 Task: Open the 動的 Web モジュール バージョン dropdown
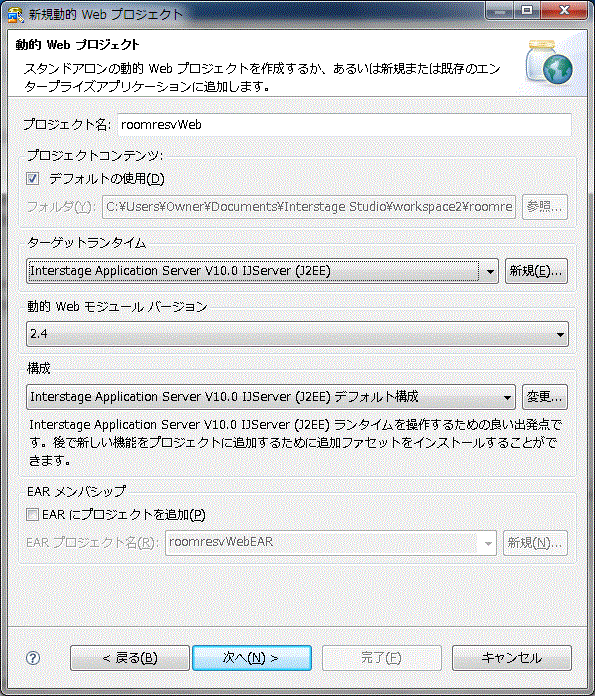click(x=297, y=334)
